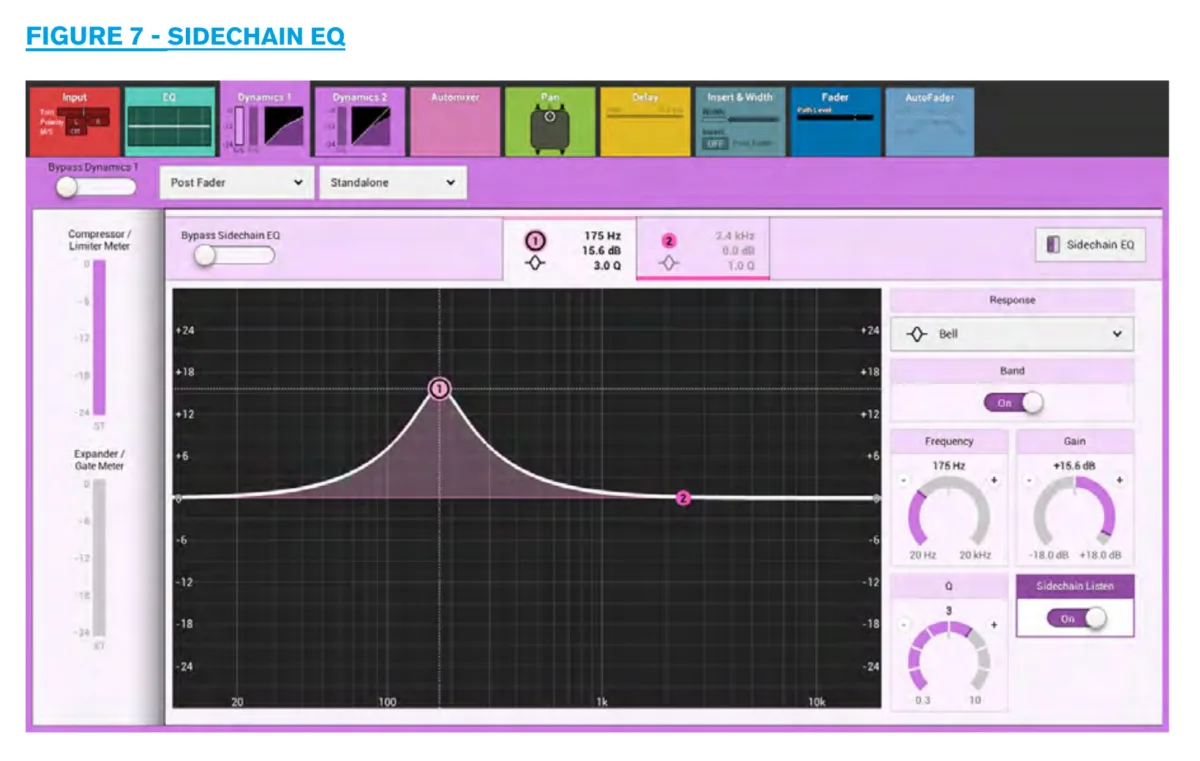Click the Sidechain EQ button
This screenshot has width=1200, height=761.
click(x=1090, y=245)
